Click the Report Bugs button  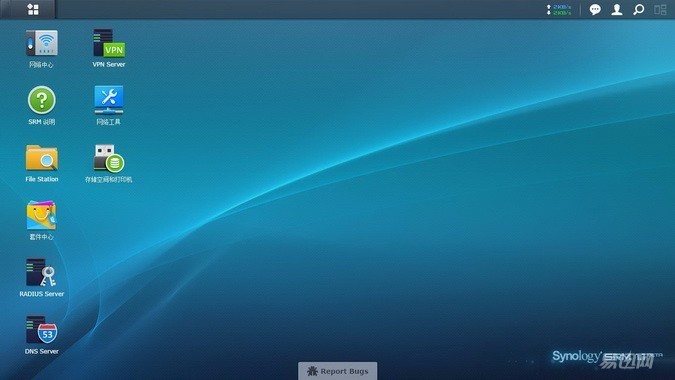point(338,371)
